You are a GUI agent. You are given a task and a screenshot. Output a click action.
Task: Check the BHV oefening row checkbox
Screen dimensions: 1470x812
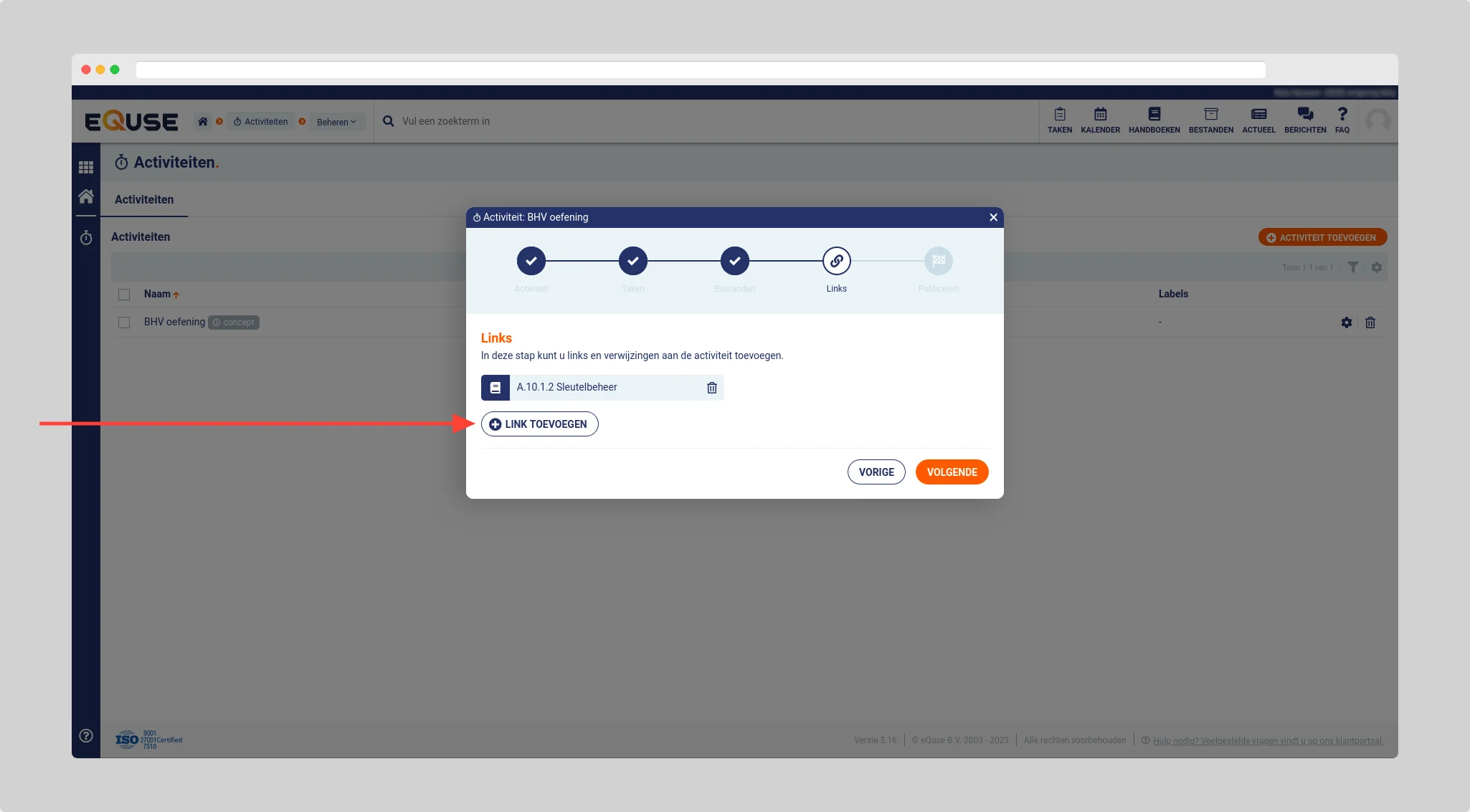coord(124,323)
